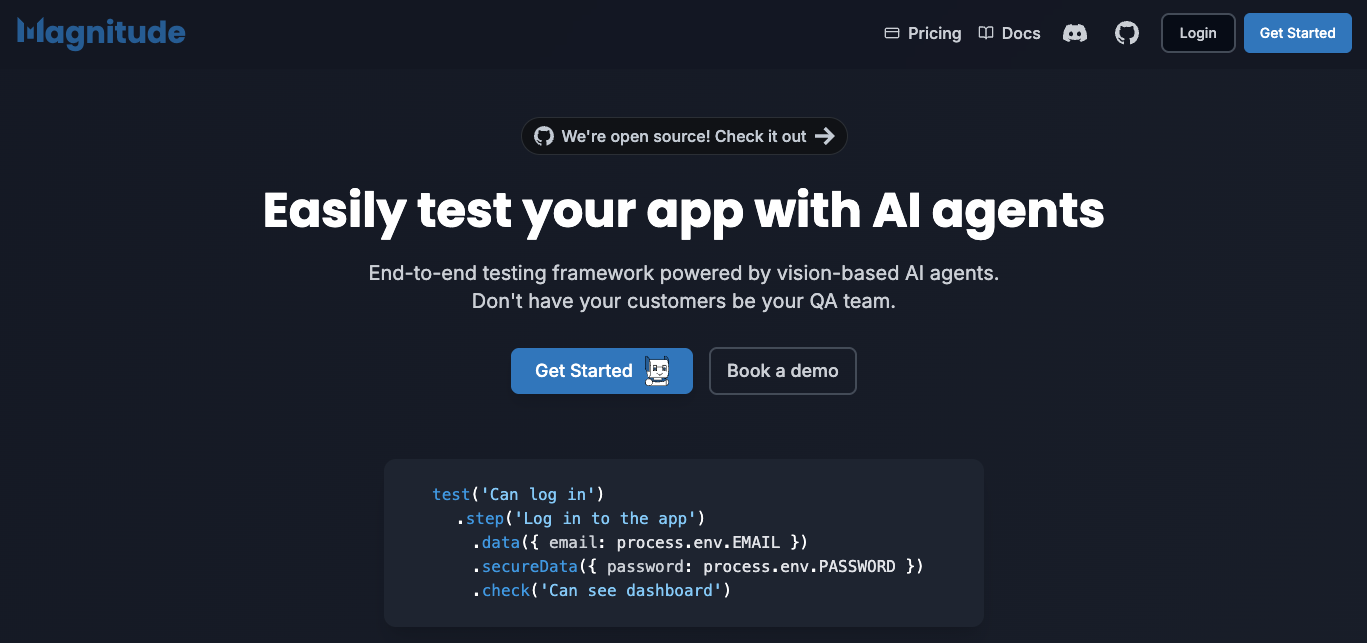This screenshot has height=643, width=1367.
Task: Click the Magnitude logo in the header
Action: [x=101, y=33]
